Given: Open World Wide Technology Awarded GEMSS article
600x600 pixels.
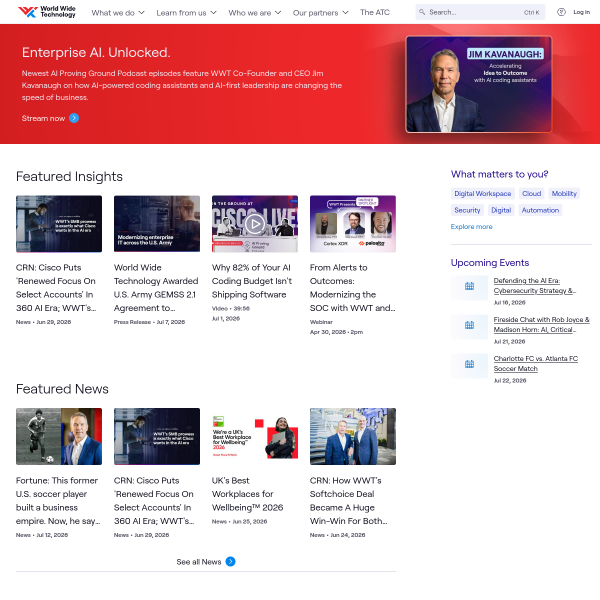Looking at the screenshot, I should coord(156,288).
